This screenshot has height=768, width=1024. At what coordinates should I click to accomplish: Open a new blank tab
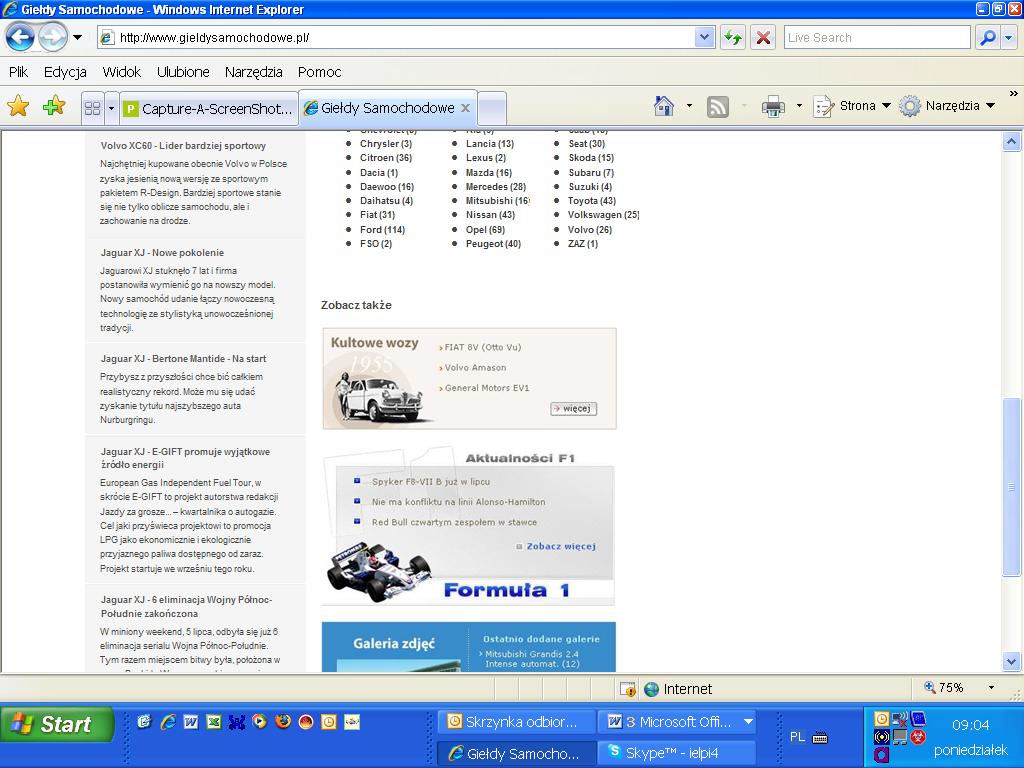[x=492, y=108]
